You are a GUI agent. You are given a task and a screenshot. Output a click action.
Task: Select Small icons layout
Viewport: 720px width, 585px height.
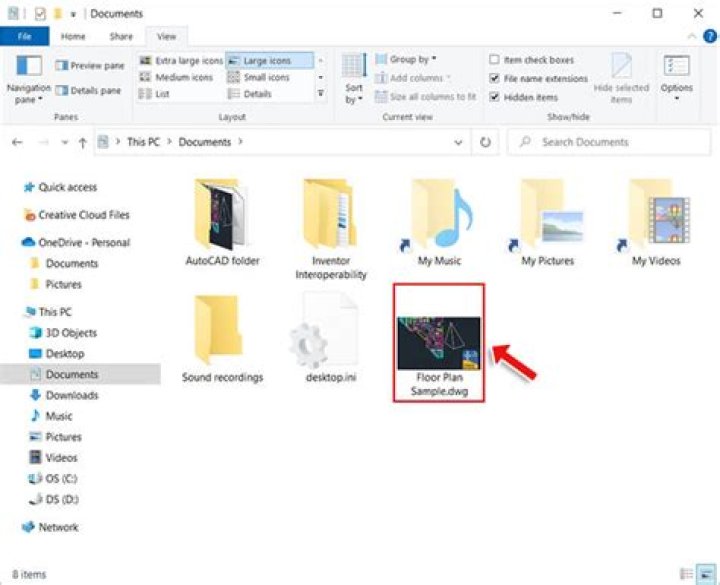coord(259,77)
